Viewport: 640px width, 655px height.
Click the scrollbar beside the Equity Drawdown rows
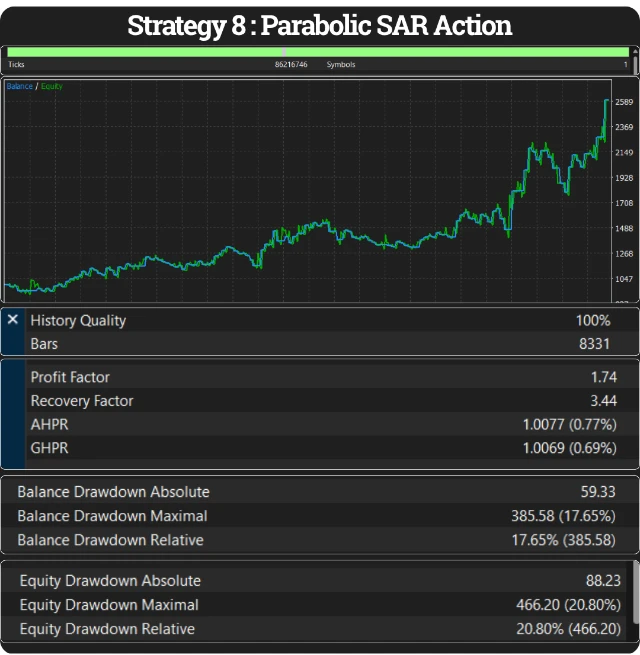pos(633,590)
